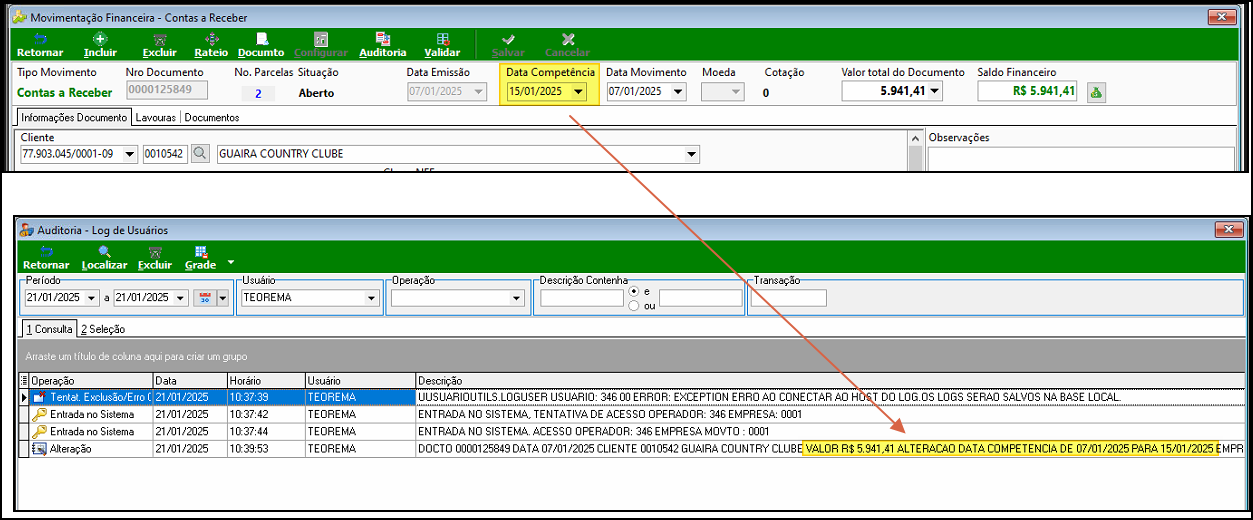Click Retornar in Movimentação Financeira toolbar

coord(40,44)
